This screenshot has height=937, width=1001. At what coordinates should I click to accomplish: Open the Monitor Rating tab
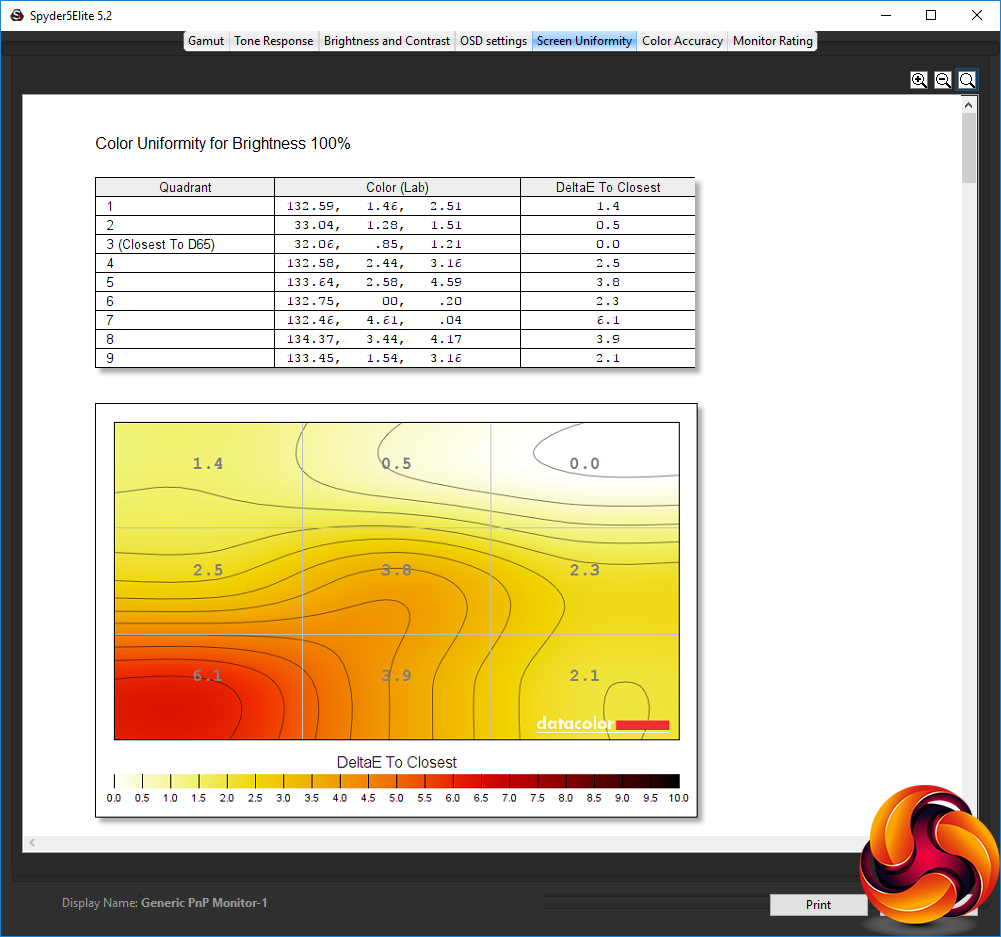(772, 41)
